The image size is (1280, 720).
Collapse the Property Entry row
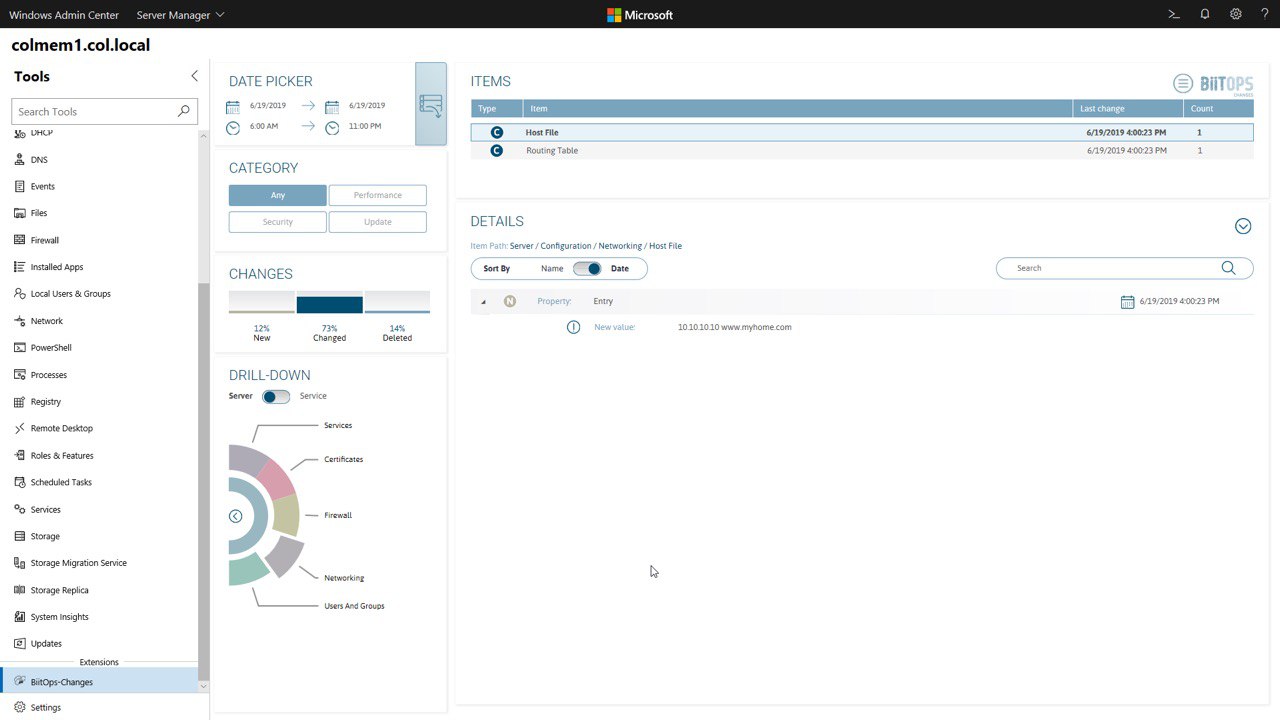point(484,301)
